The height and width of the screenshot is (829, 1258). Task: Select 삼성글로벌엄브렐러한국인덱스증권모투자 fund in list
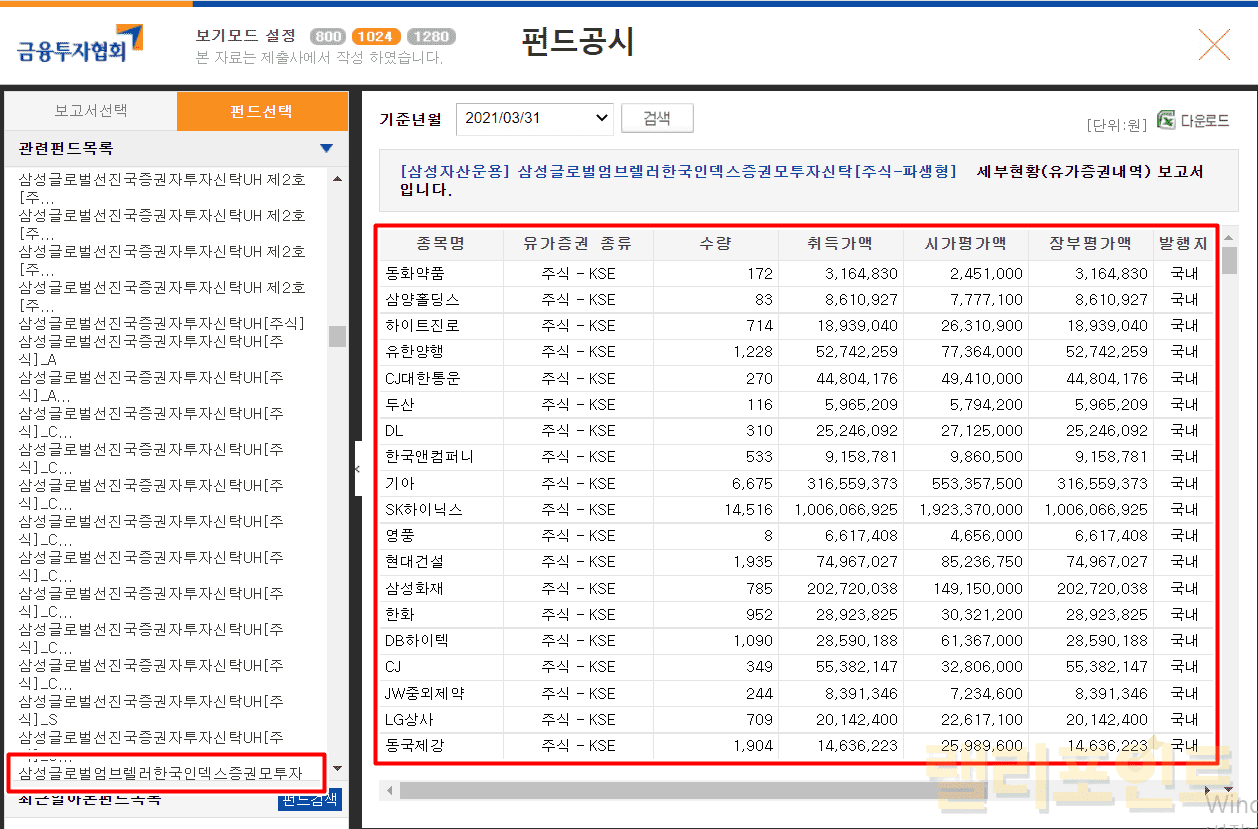(x=161, y=773)
